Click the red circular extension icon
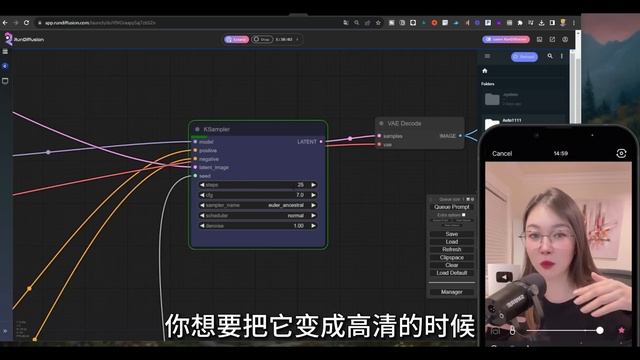The width and height of the screenshot is (640, 360). (434, 23)
